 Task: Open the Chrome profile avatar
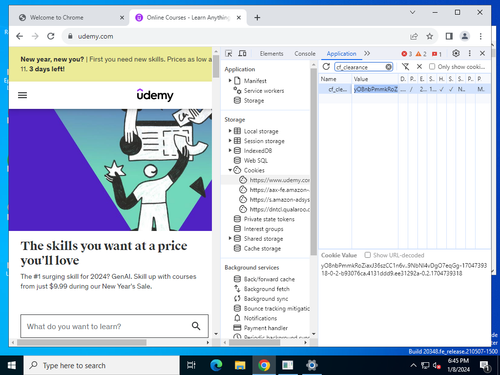[465, 36]
